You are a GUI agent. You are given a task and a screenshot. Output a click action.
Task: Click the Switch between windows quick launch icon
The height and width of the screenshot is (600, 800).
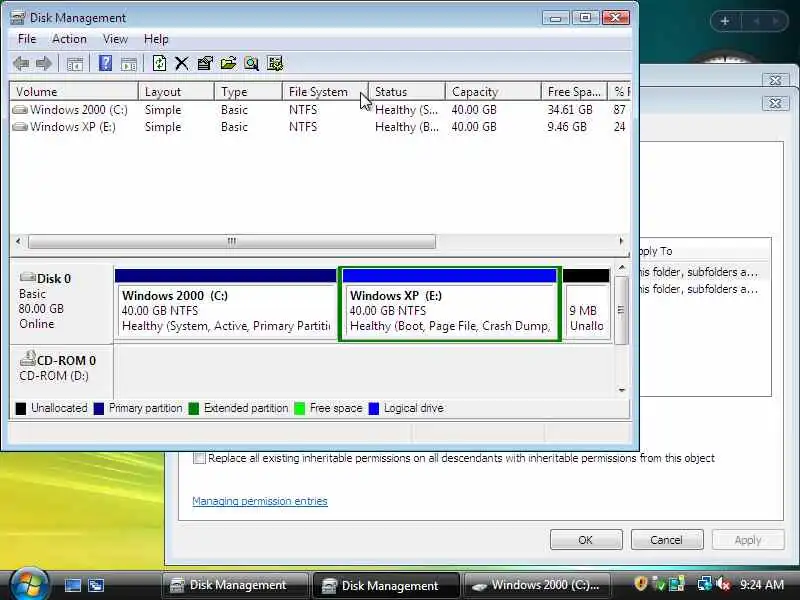[96, 585]
